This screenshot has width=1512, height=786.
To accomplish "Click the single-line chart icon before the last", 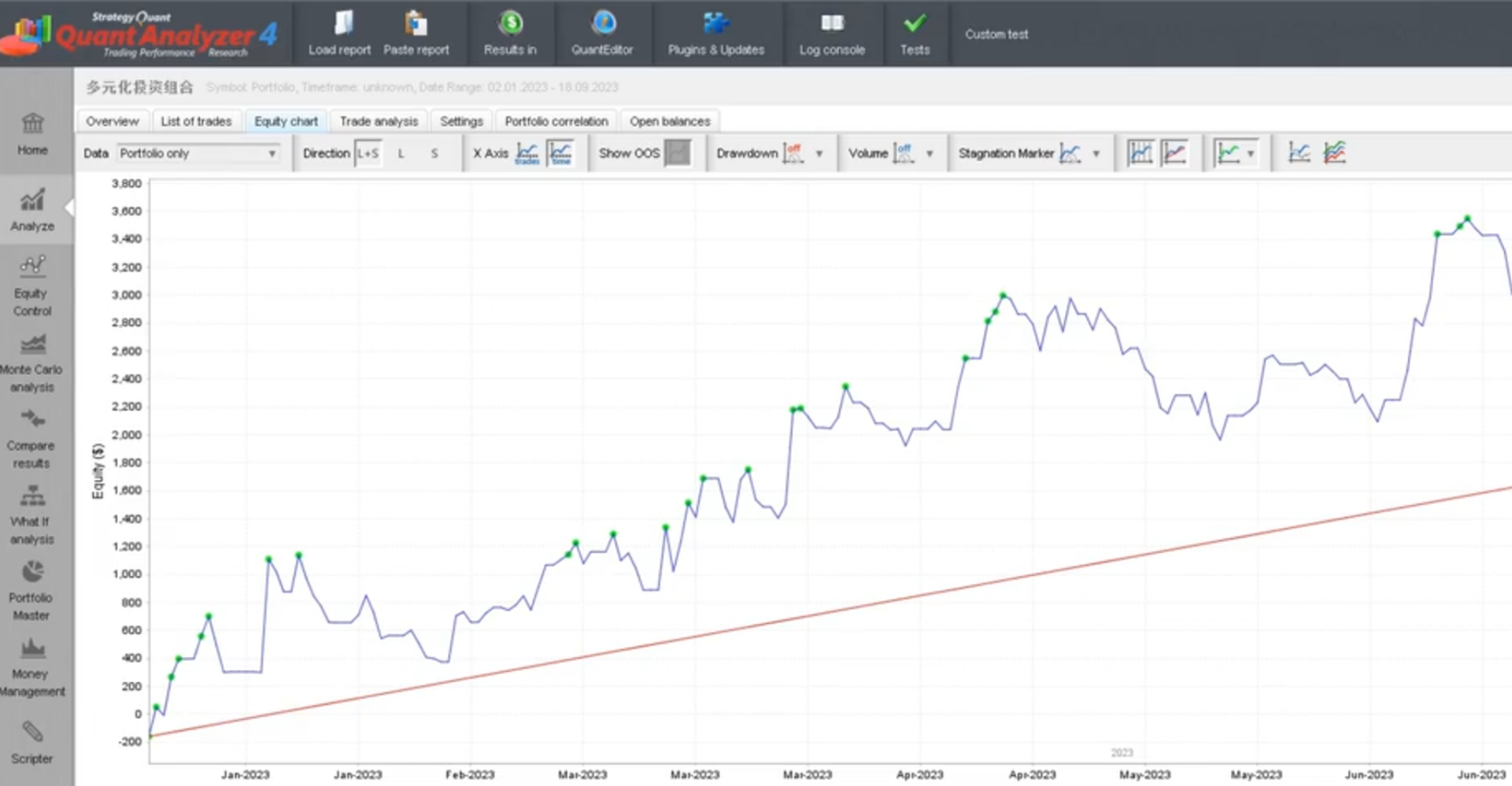I will tap(1299, 153).
